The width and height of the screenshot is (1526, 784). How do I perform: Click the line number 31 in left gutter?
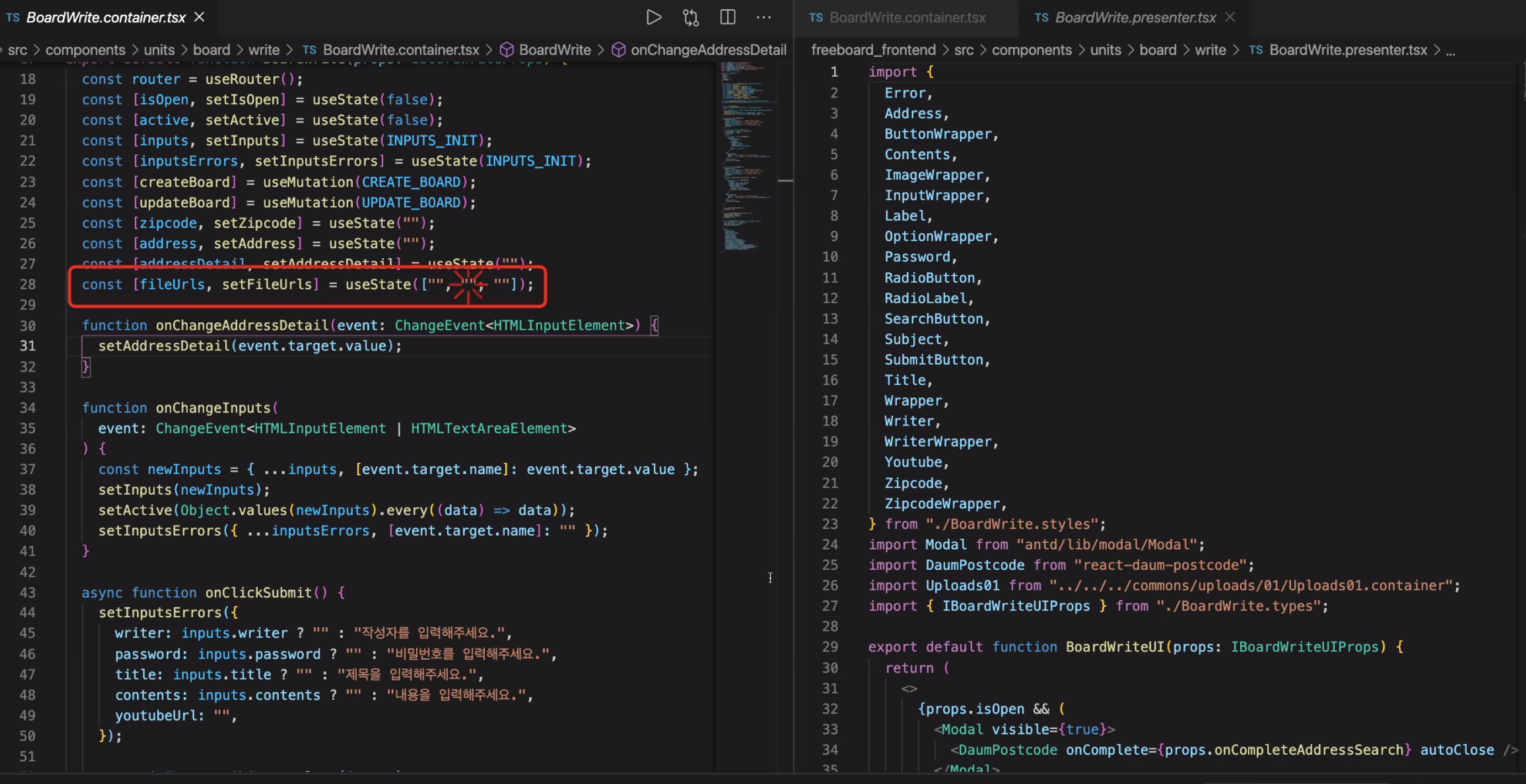click(x=28, y=346)
